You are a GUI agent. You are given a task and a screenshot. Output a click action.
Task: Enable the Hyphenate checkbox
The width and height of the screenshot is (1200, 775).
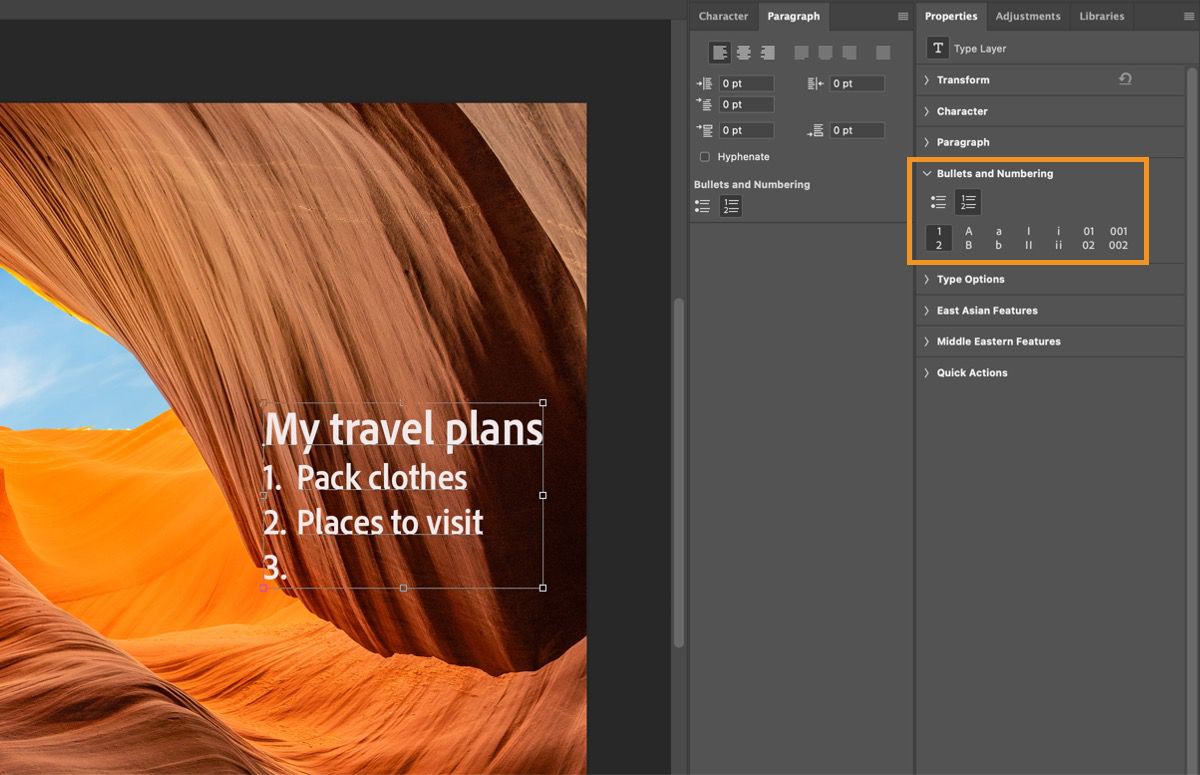click(x=705, y=156)
